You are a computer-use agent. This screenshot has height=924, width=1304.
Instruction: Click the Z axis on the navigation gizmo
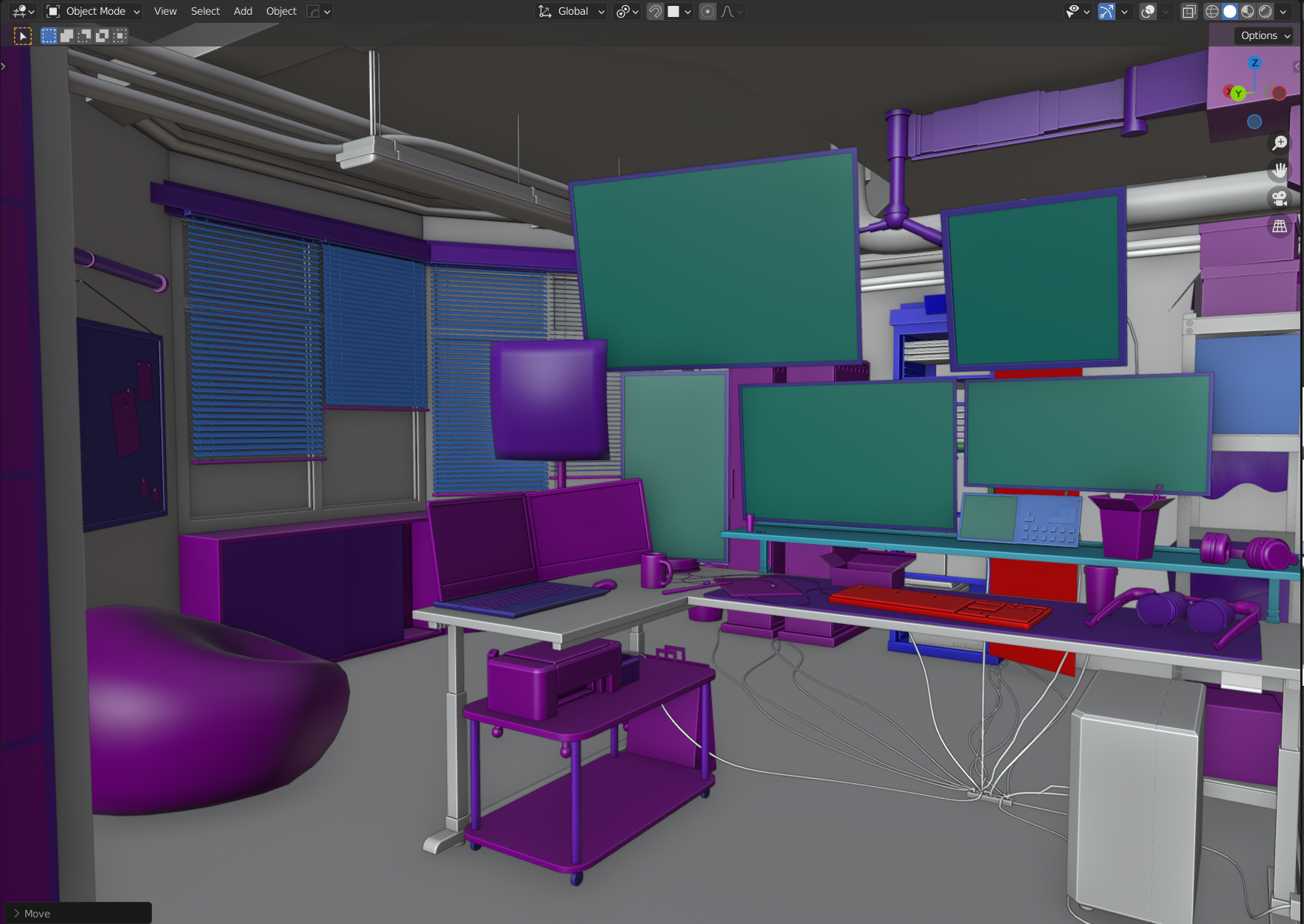pyautogui.click(x=1255, y=63)
